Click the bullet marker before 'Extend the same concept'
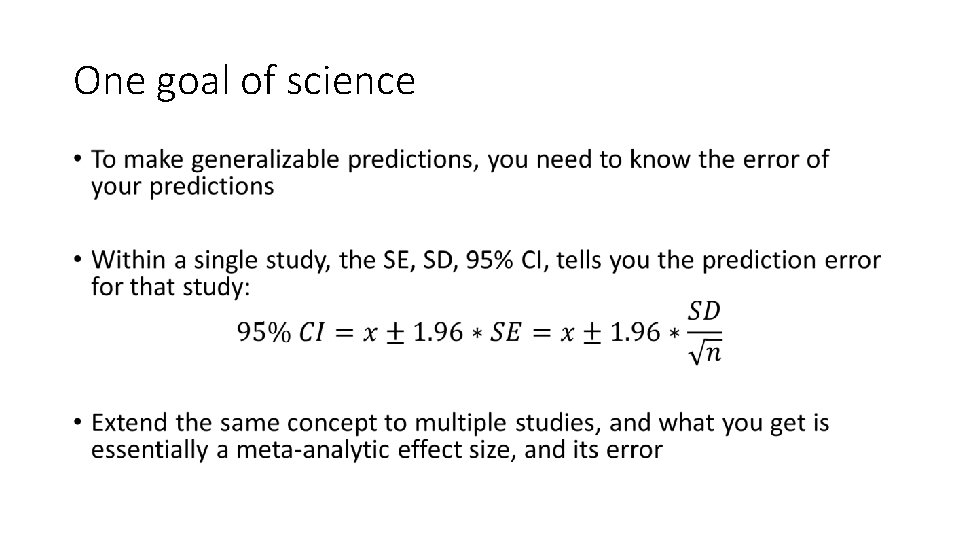960x540 pixels. [x=78, y=424]
